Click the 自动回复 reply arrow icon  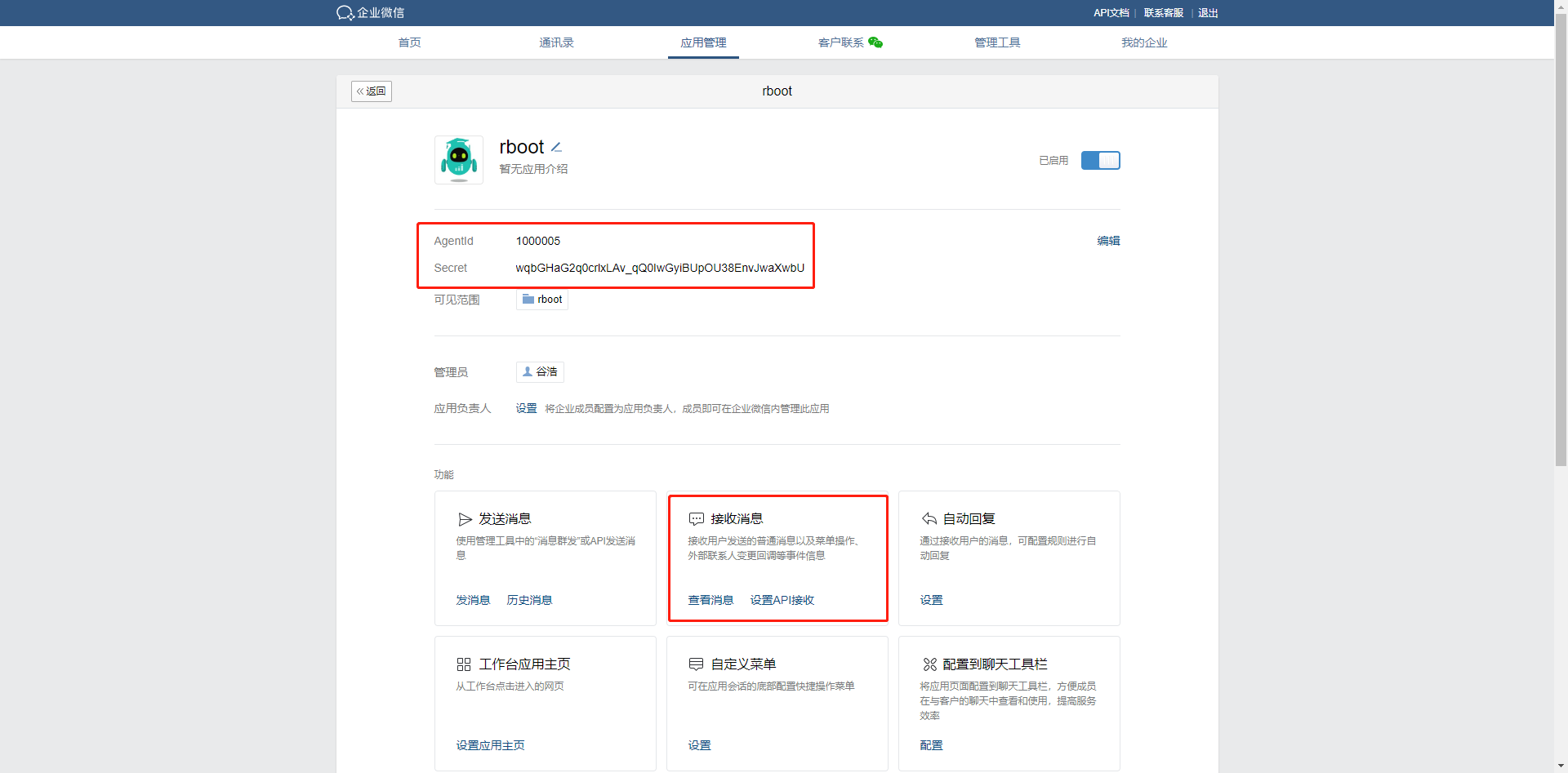click(x=929, y=518)
